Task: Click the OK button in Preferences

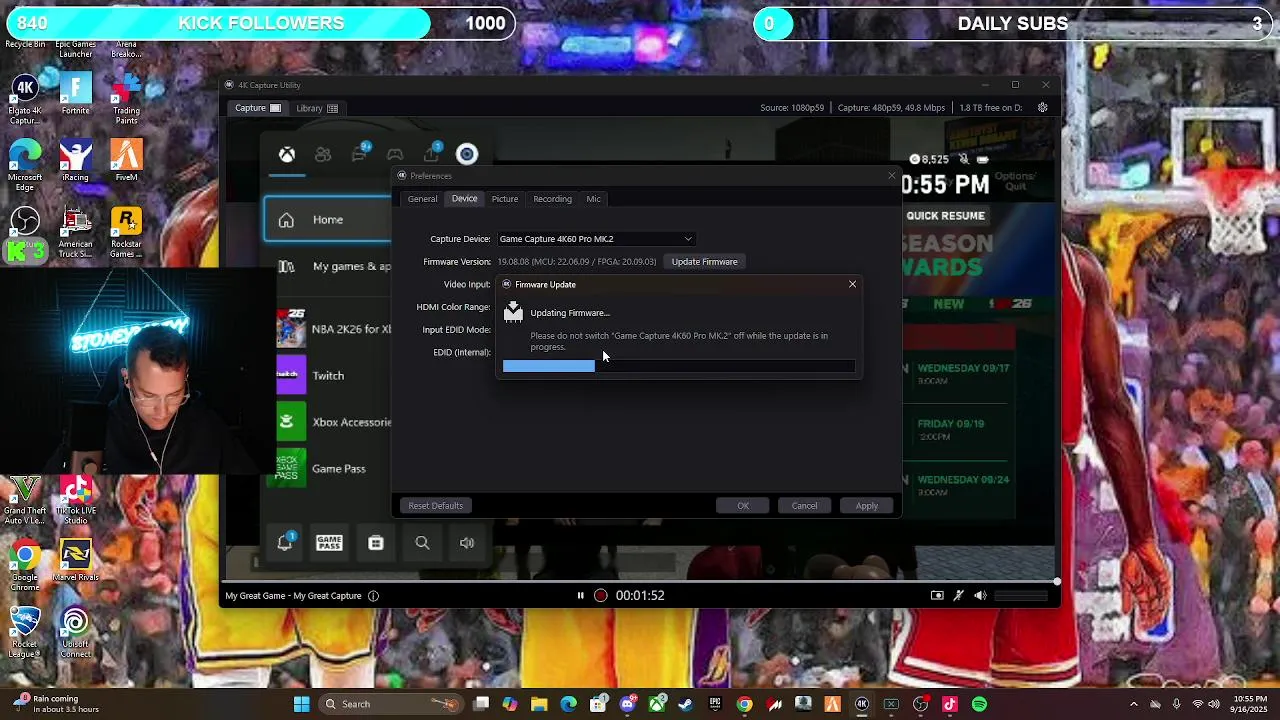Action: coord(743,506)
